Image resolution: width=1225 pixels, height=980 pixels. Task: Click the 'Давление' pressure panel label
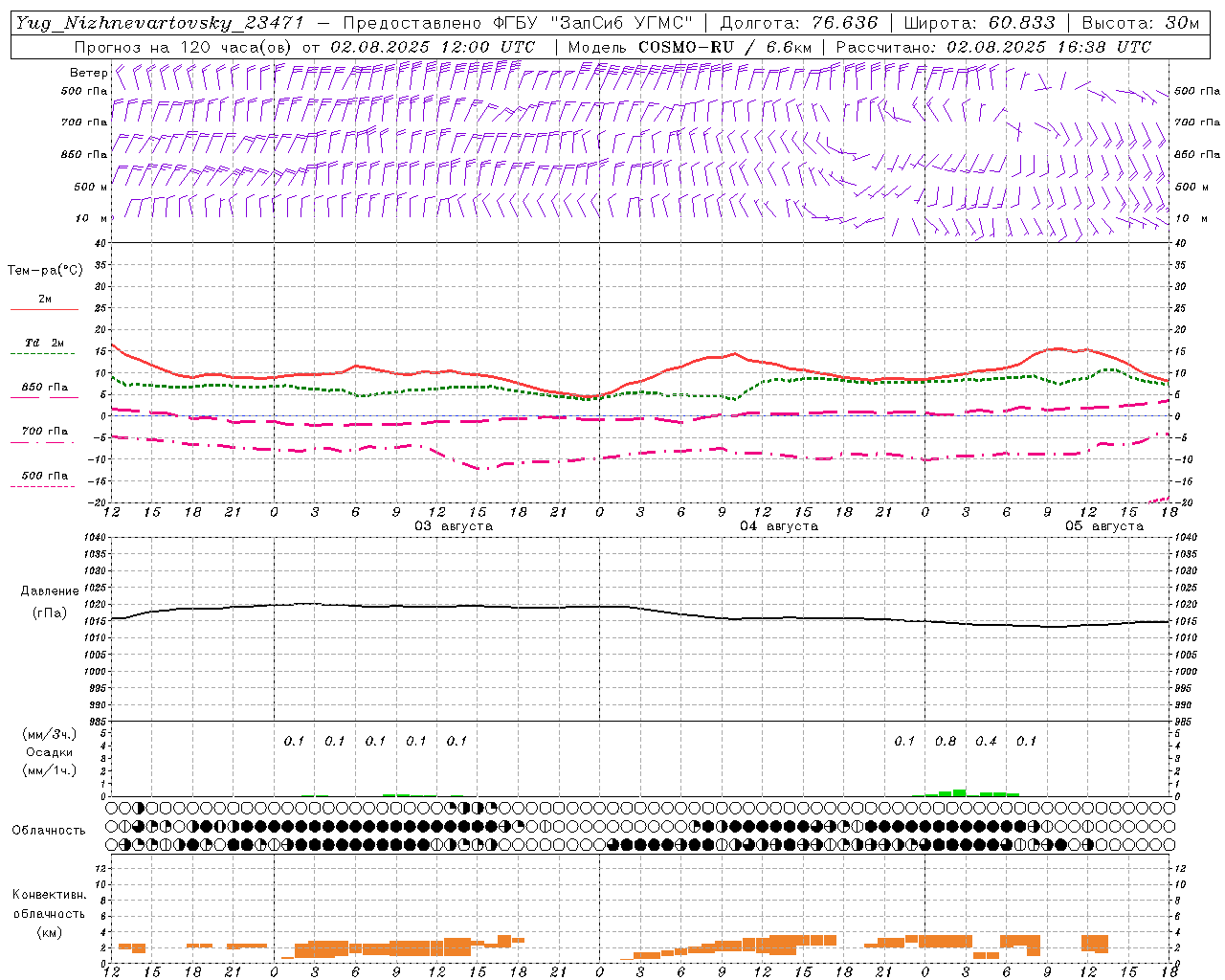[x=50, y=591]
